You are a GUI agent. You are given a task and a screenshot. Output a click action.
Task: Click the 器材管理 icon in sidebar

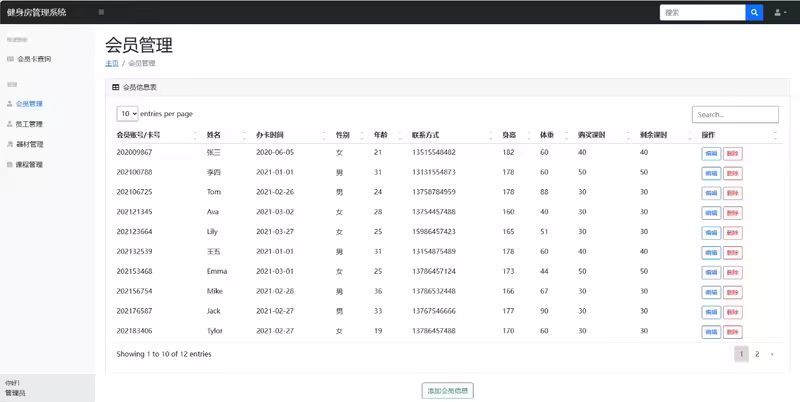pos(10,144)
